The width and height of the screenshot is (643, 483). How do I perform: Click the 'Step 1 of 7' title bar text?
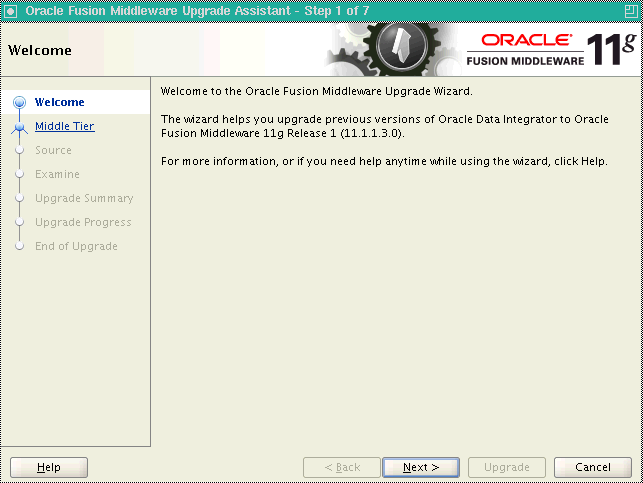click(x=337, y=11)
